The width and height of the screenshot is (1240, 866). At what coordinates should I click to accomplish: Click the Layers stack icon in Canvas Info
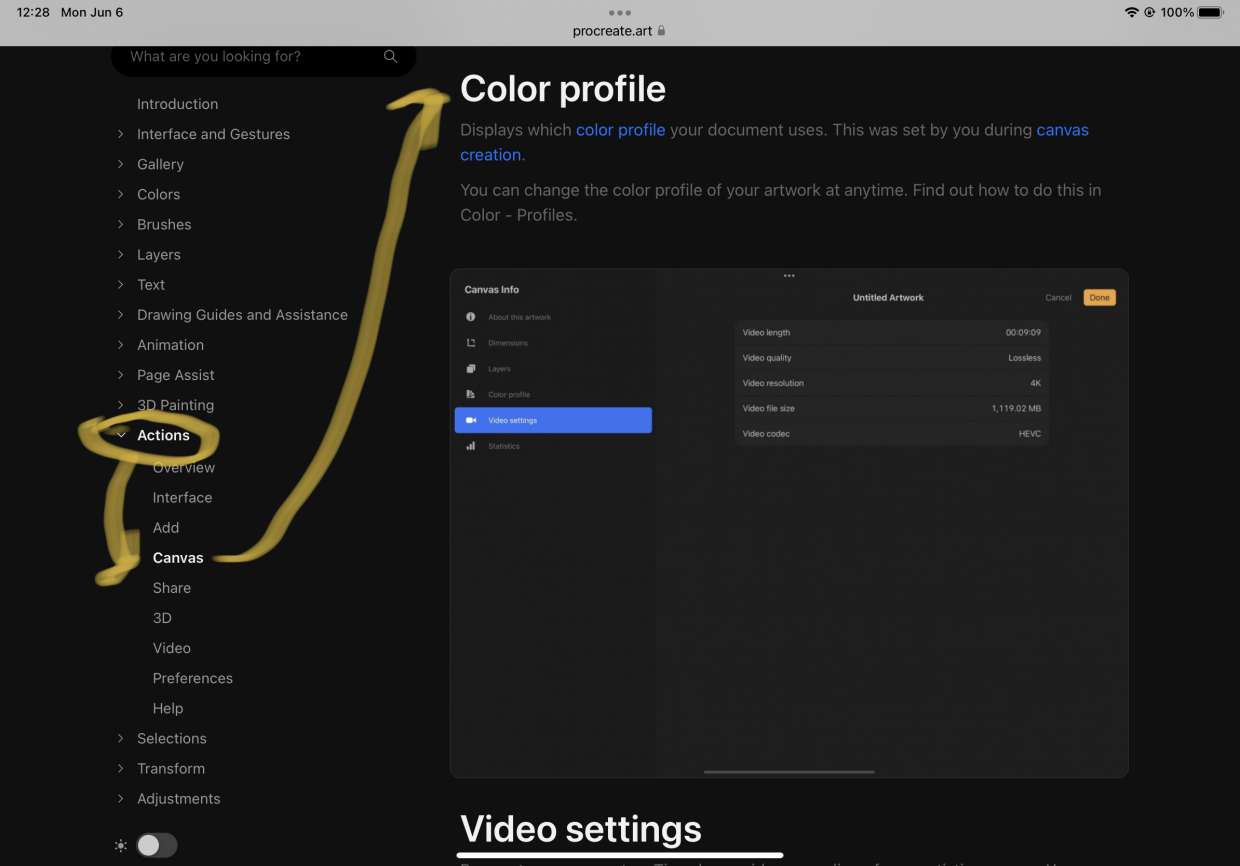tap(470, 369)
